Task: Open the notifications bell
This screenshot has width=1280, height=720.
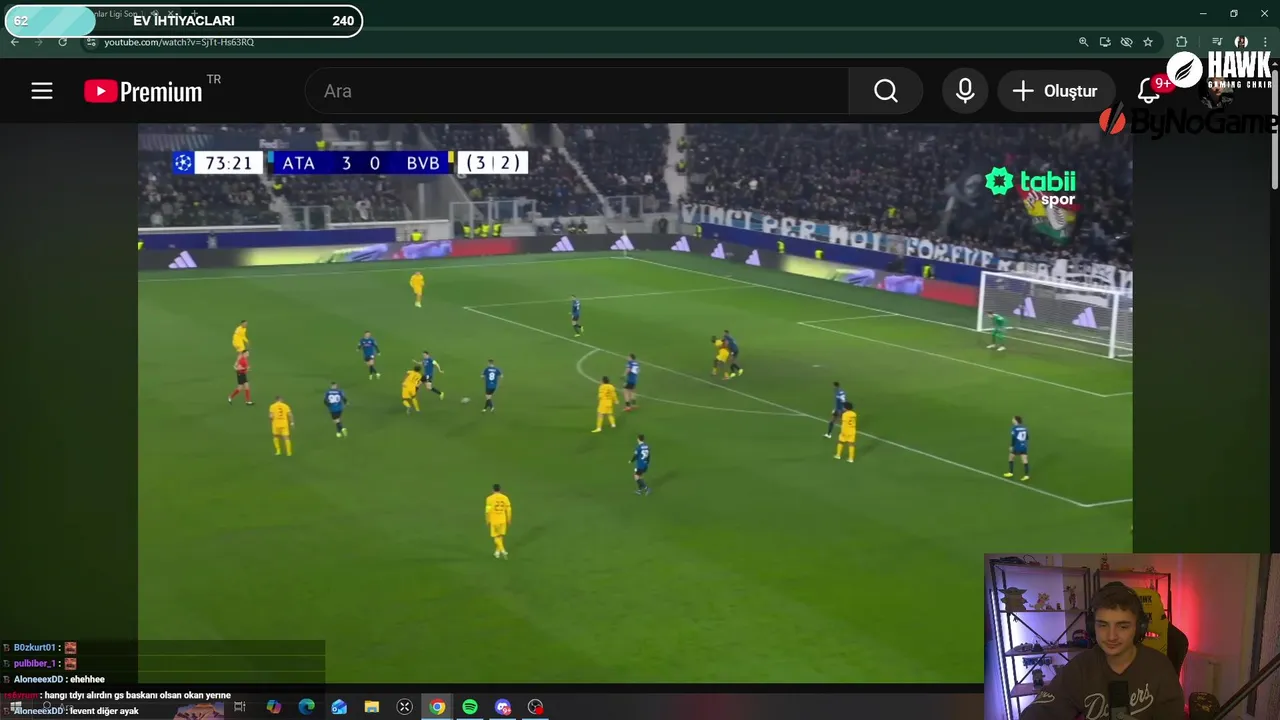Action: [x=1149, y=91]
